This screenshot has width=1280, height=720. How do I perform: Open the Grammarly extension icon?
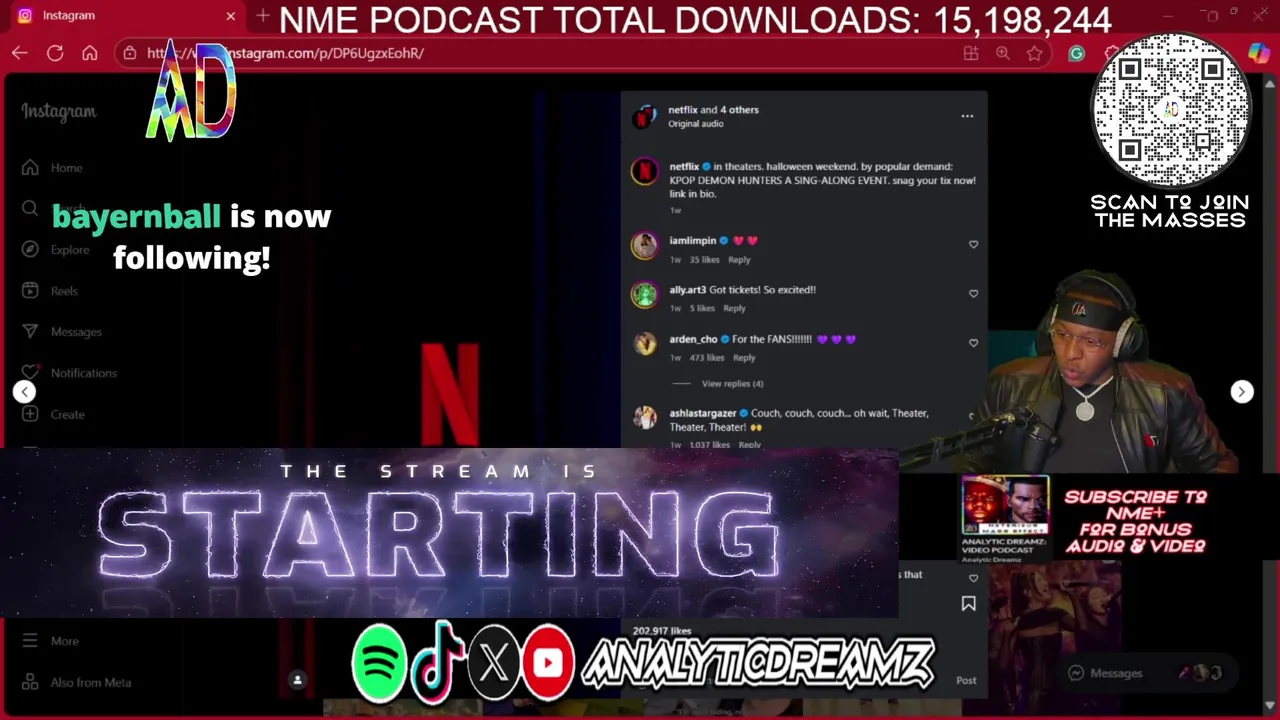click(1076, 53)
